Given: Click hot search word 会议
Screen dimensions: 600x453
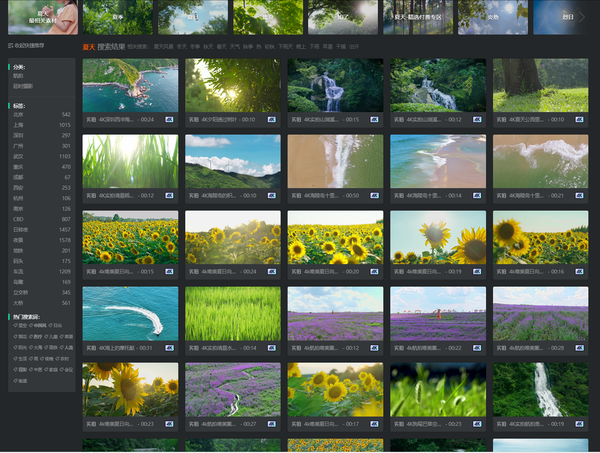Looking at the screenshot, I should 66,370.
